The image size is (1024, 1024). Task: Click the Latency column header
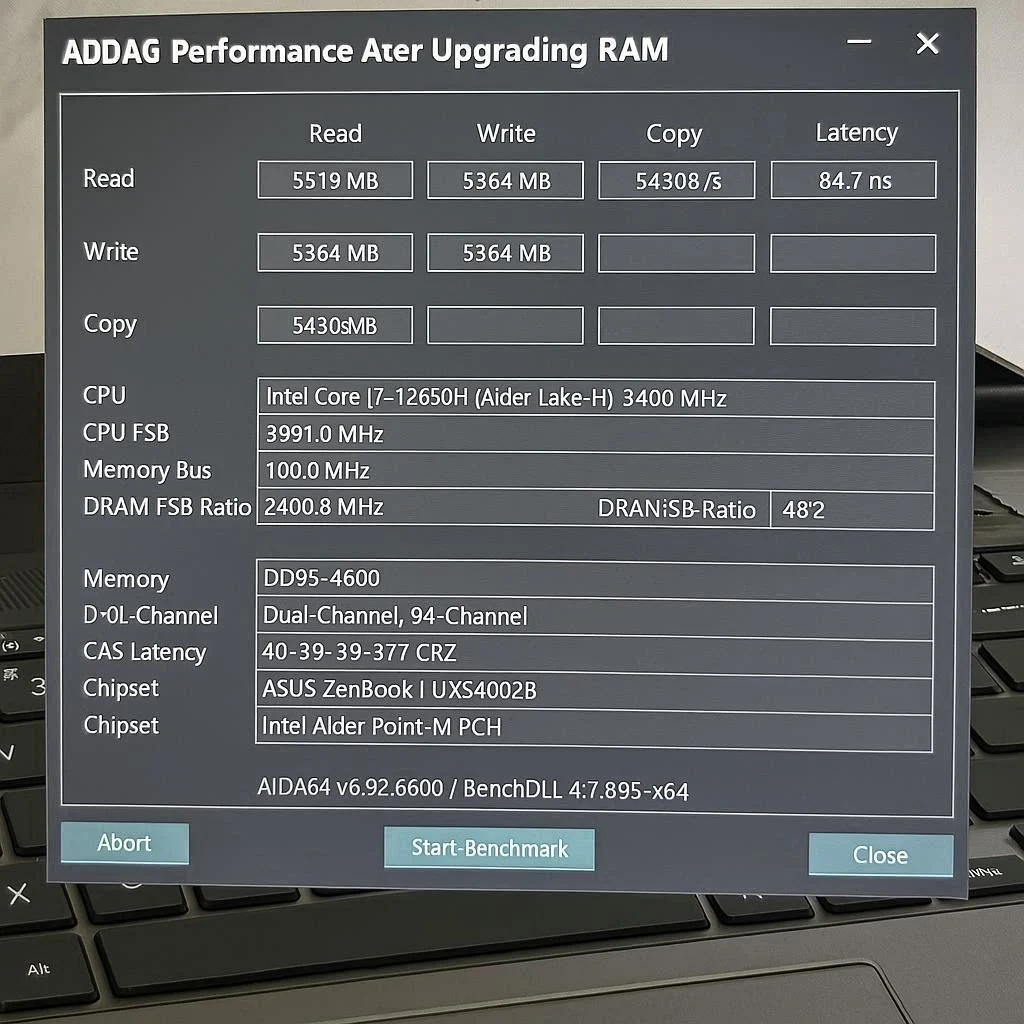click(x=856, y=133)
